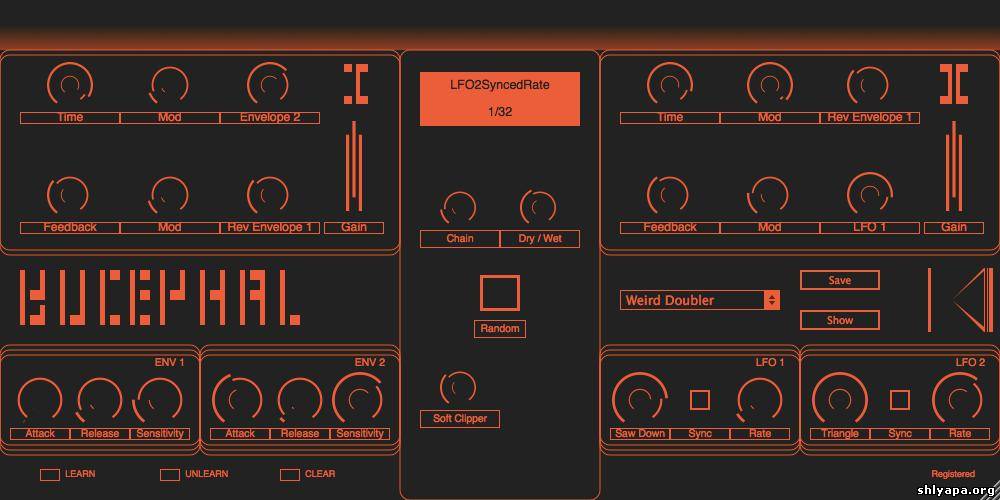Click the left delay link bracket icon
Viewport: 1000px width, 500px height.
tap(355, 85)
